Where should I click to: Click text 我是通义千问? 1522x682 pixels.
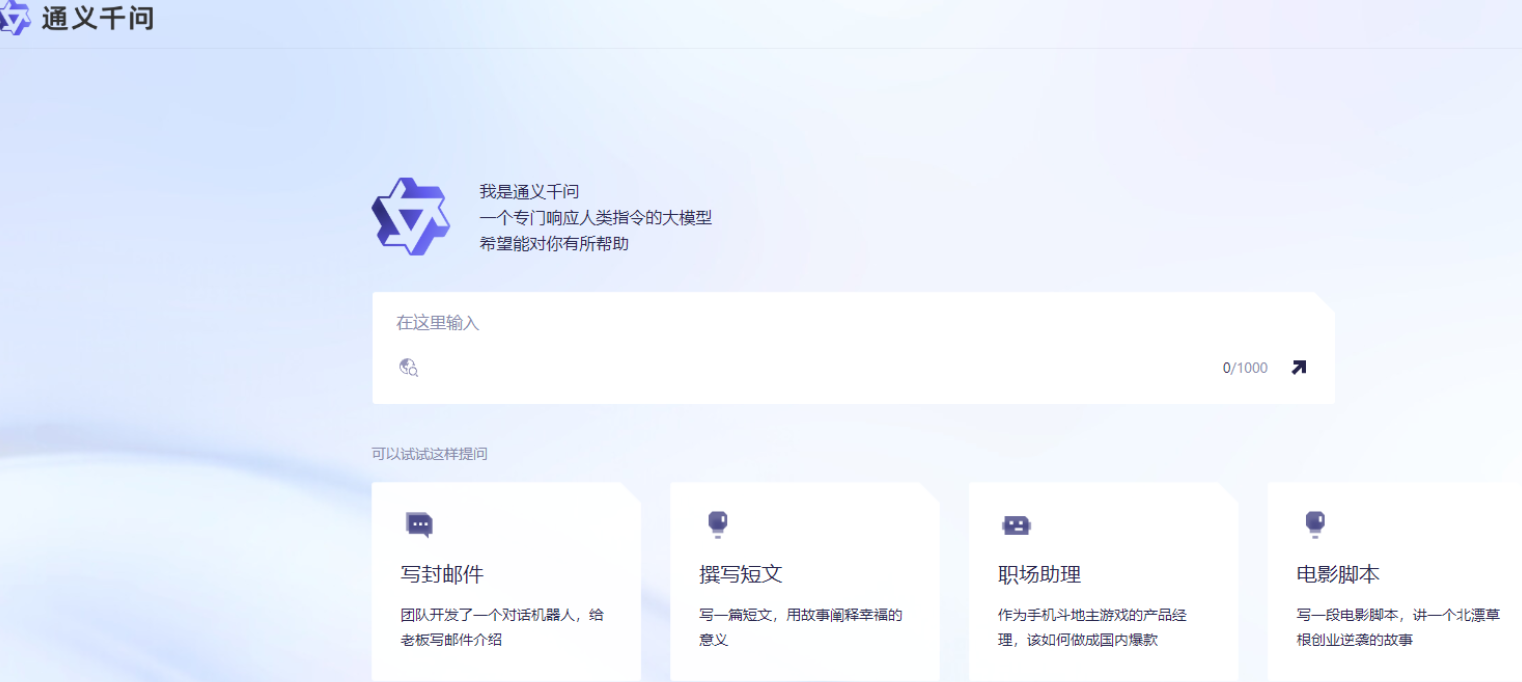(x=529, y=192)
